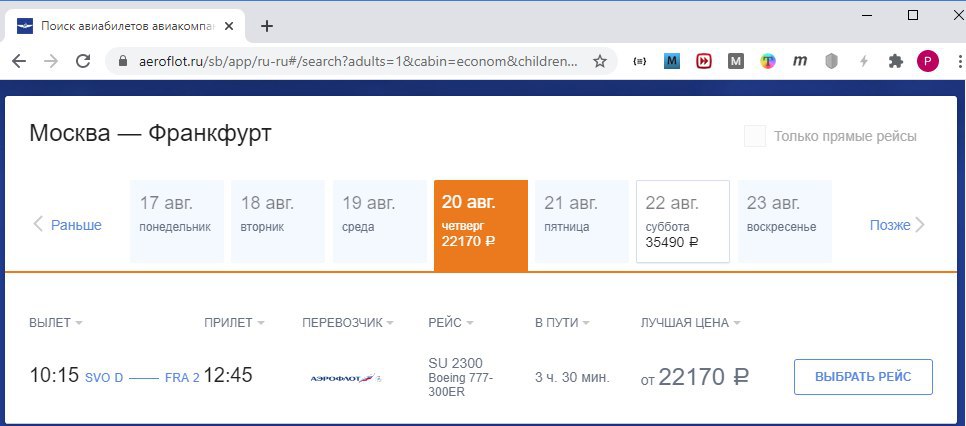The width and height of the screenshot is (966, 426).
Task: Select the 22 авг. суббота date tab
Action: 683,221
